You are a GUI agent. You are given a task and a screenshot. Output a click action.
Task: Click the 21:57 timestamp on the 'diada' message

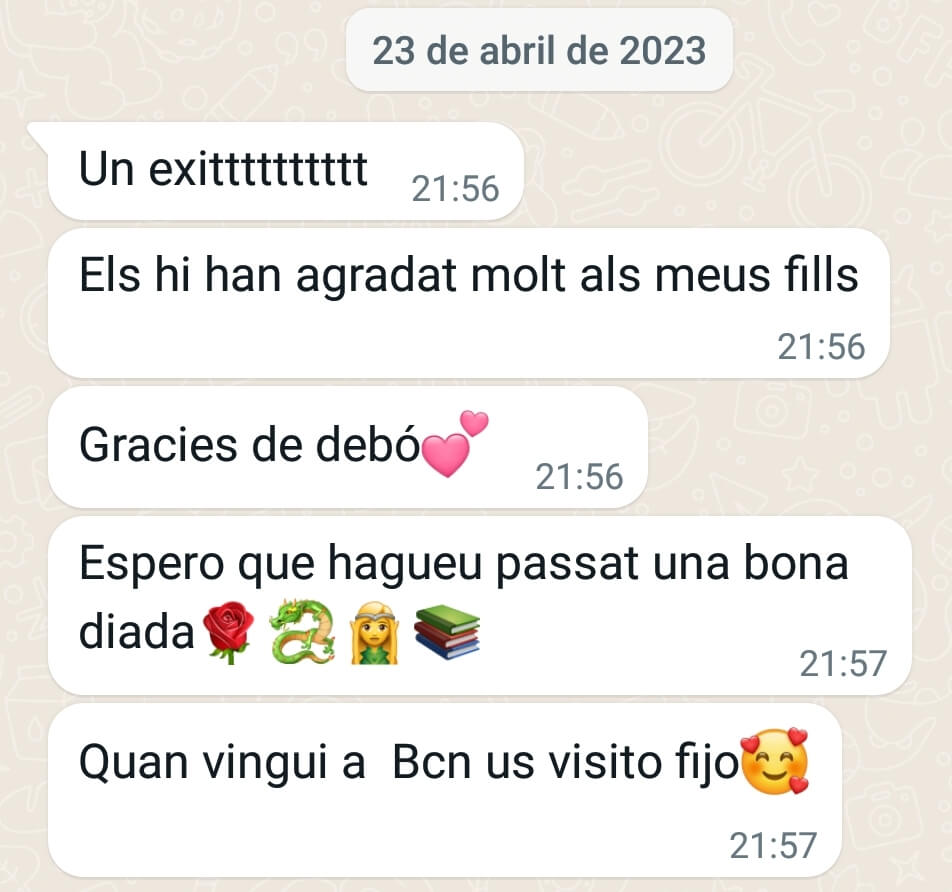coord(843,664)
